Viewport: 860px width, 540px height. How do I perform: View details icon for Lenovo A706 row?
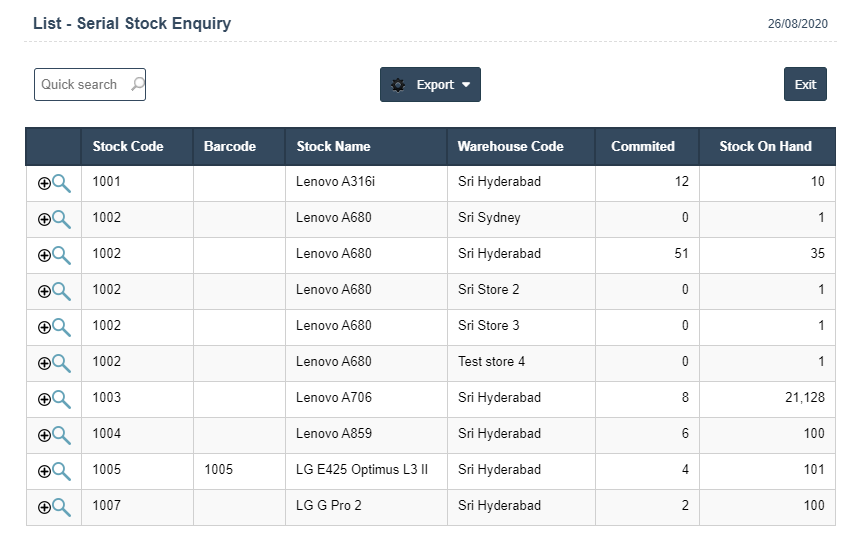click(54, 399)
